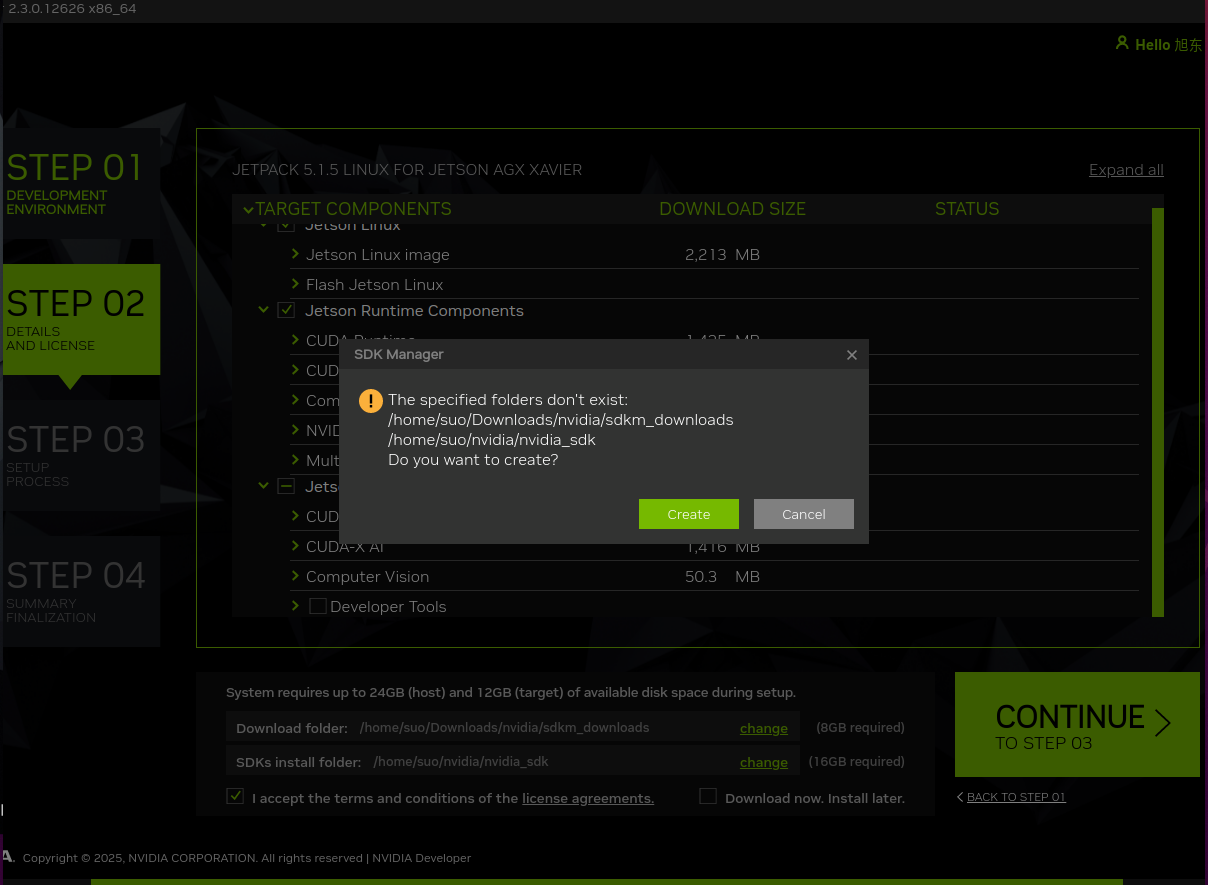Click CONTINUE to Step 03 button
The height and width of the screenshot is (885, 1208).
[1077, 724]
